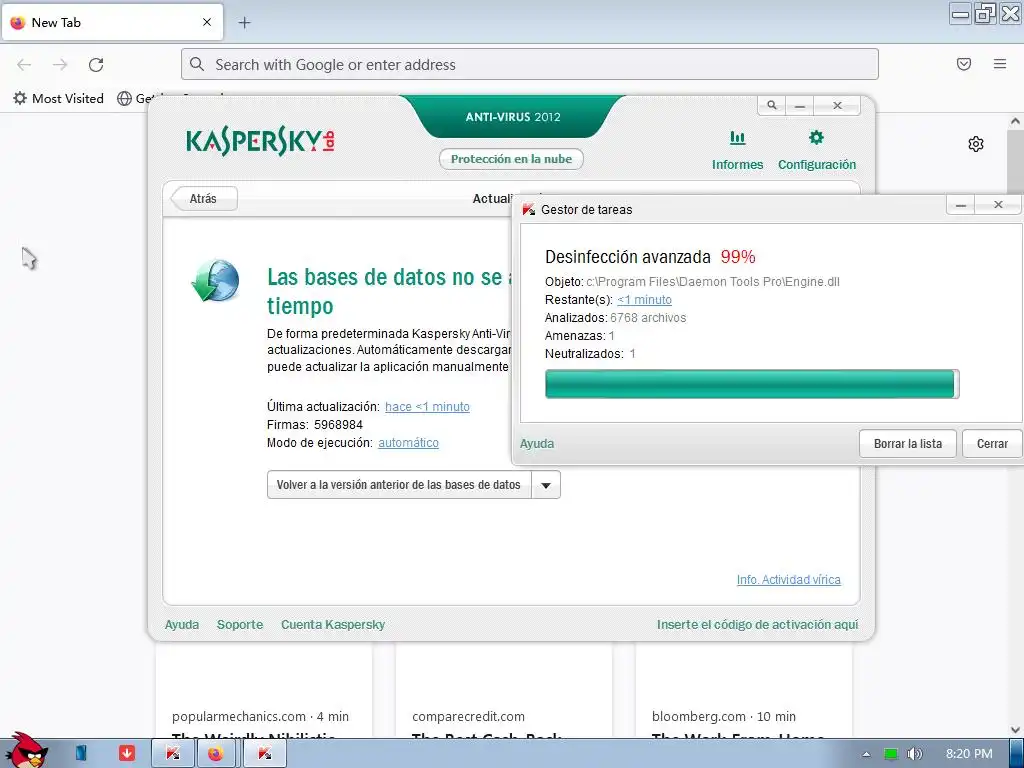
Task: Click the 6768 archivos value
Action: [648, 318]
